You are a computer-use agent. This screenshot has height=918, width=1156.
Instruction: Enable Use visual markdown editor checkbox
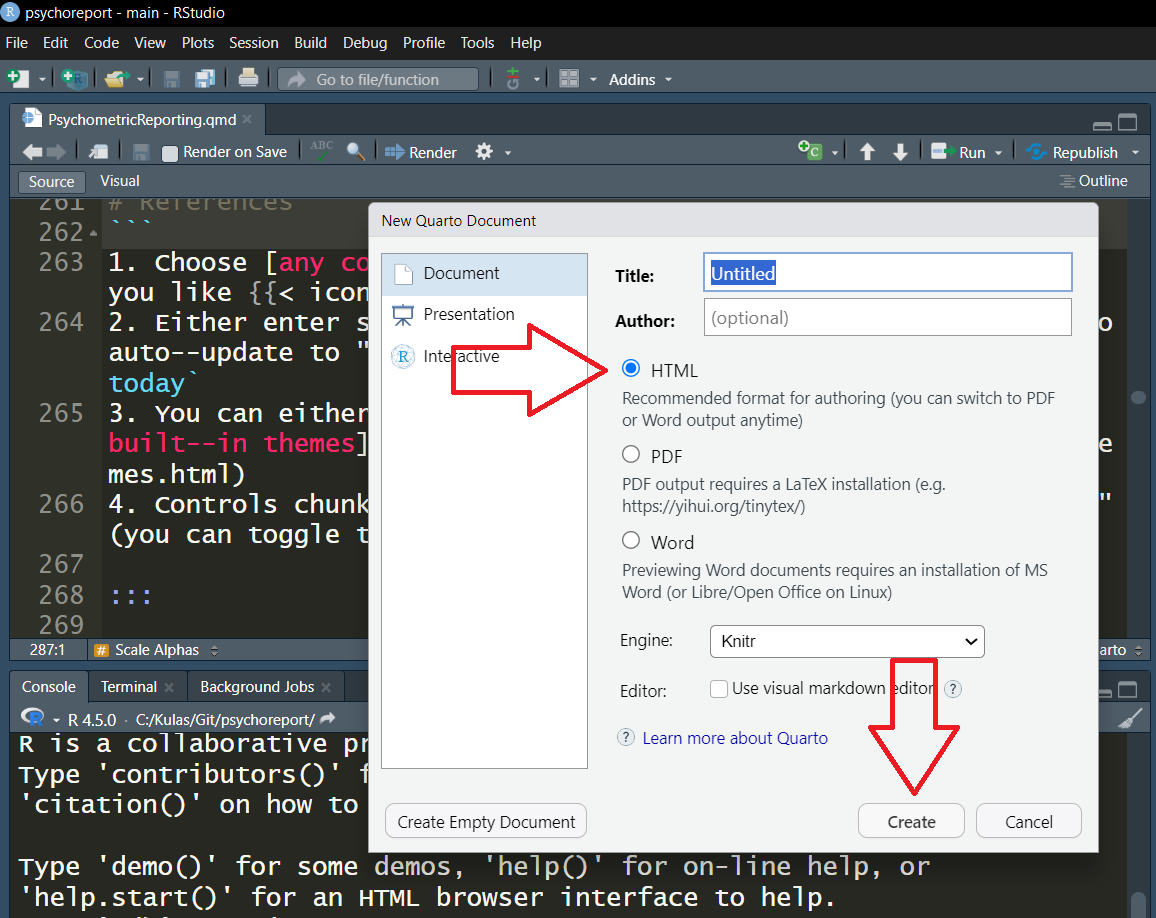tap(718, 688)
